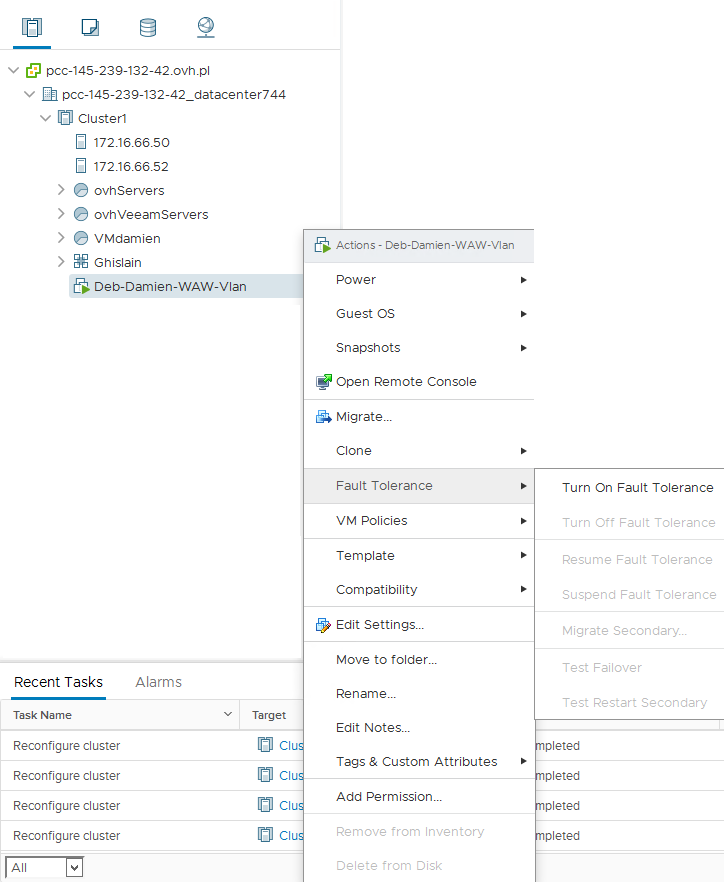Image resolution: width=724 pixels, height=882 pixels.
Task: Choose Turn On Fault Tolerance
Action: pyautogui.click(x=637, y=488)
